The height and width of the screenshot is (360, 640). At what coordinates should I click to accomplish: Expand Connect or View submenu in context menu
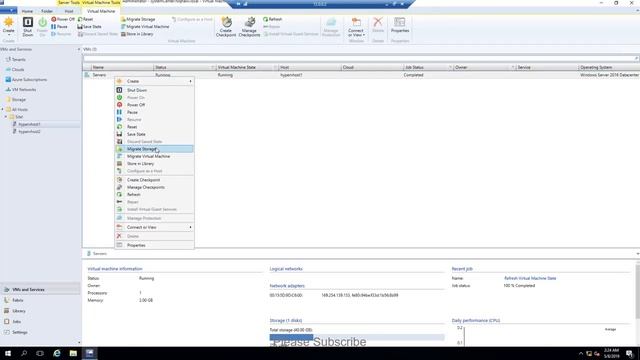(x=154, y=227)
